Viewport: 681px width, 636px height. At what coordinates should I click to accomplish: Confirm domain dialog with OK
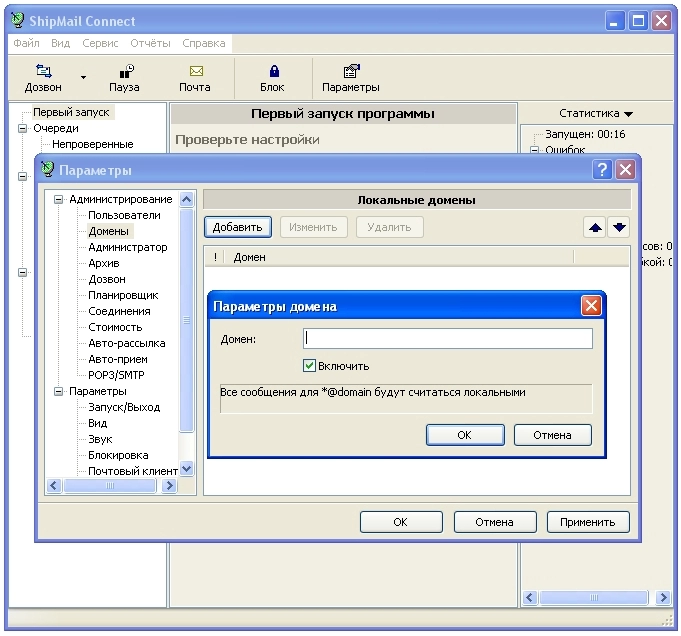[465, 435]
